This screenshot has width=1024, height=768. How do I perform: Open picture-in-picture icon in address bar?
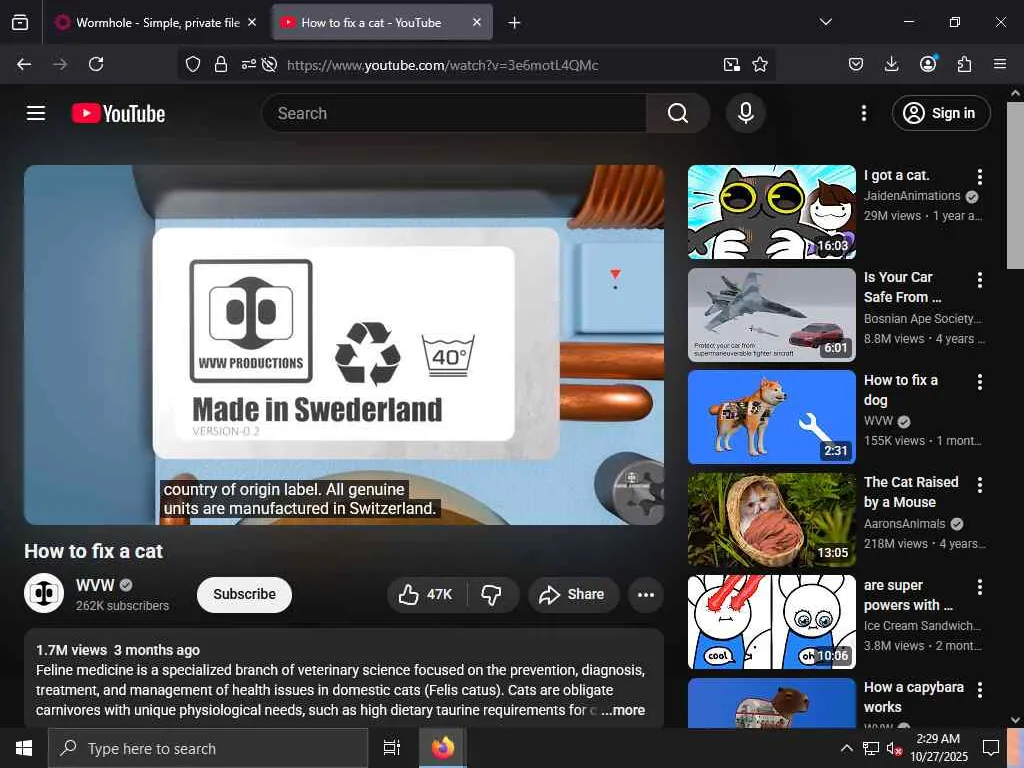731,64
